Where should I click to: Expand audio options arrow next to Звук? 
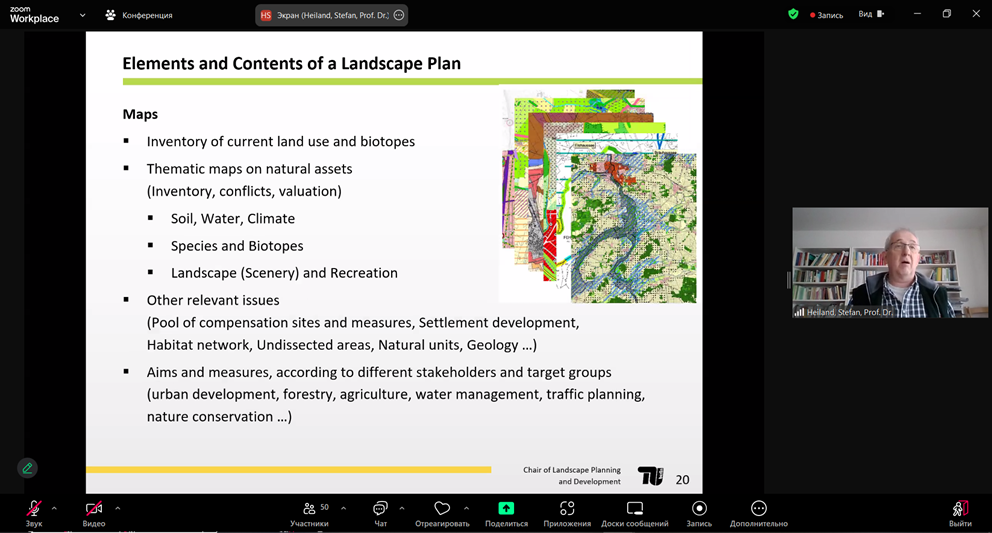54,508
